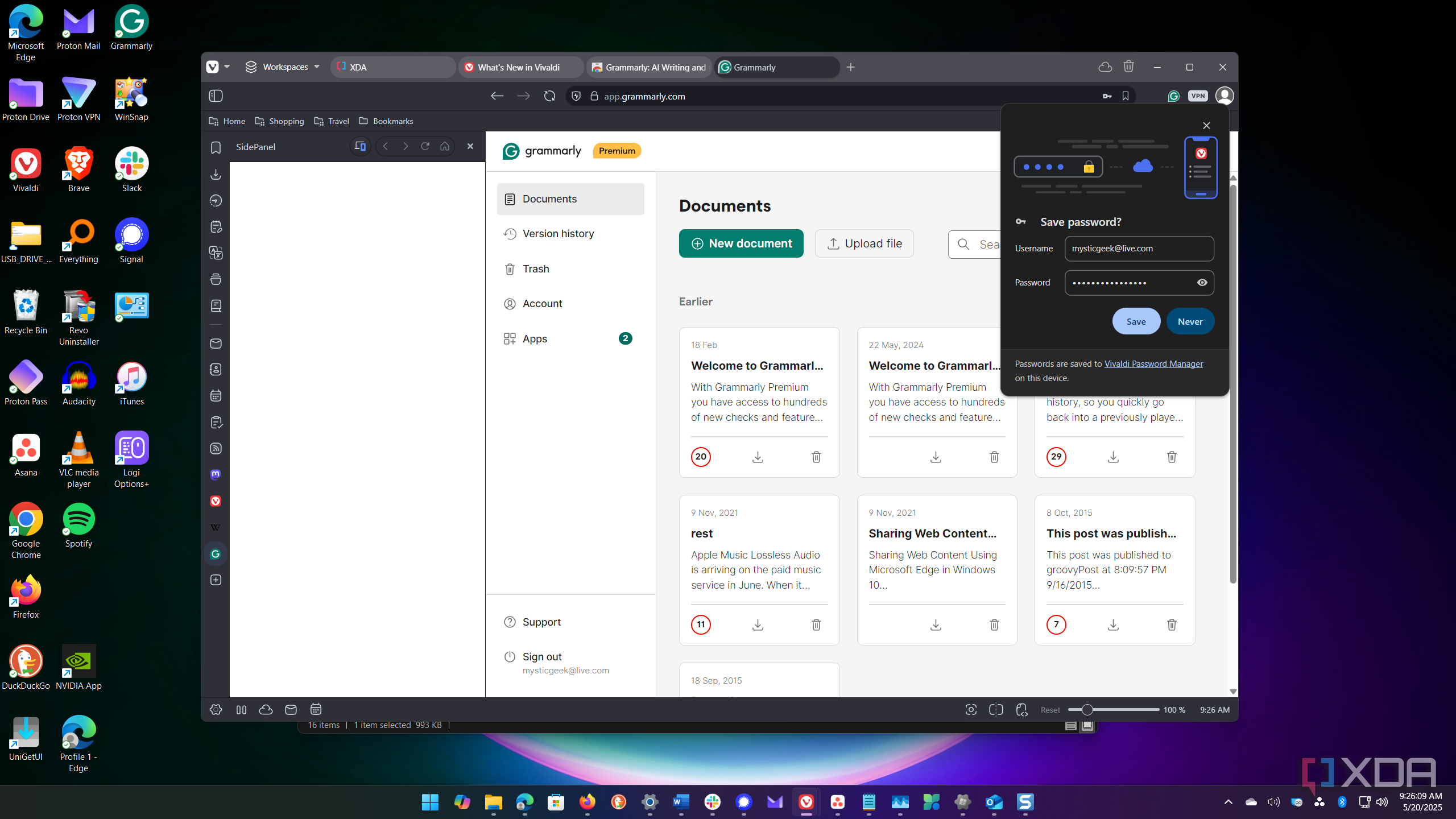
Task: Click the zoom slider handle
Action: (x=1087, y=710)
